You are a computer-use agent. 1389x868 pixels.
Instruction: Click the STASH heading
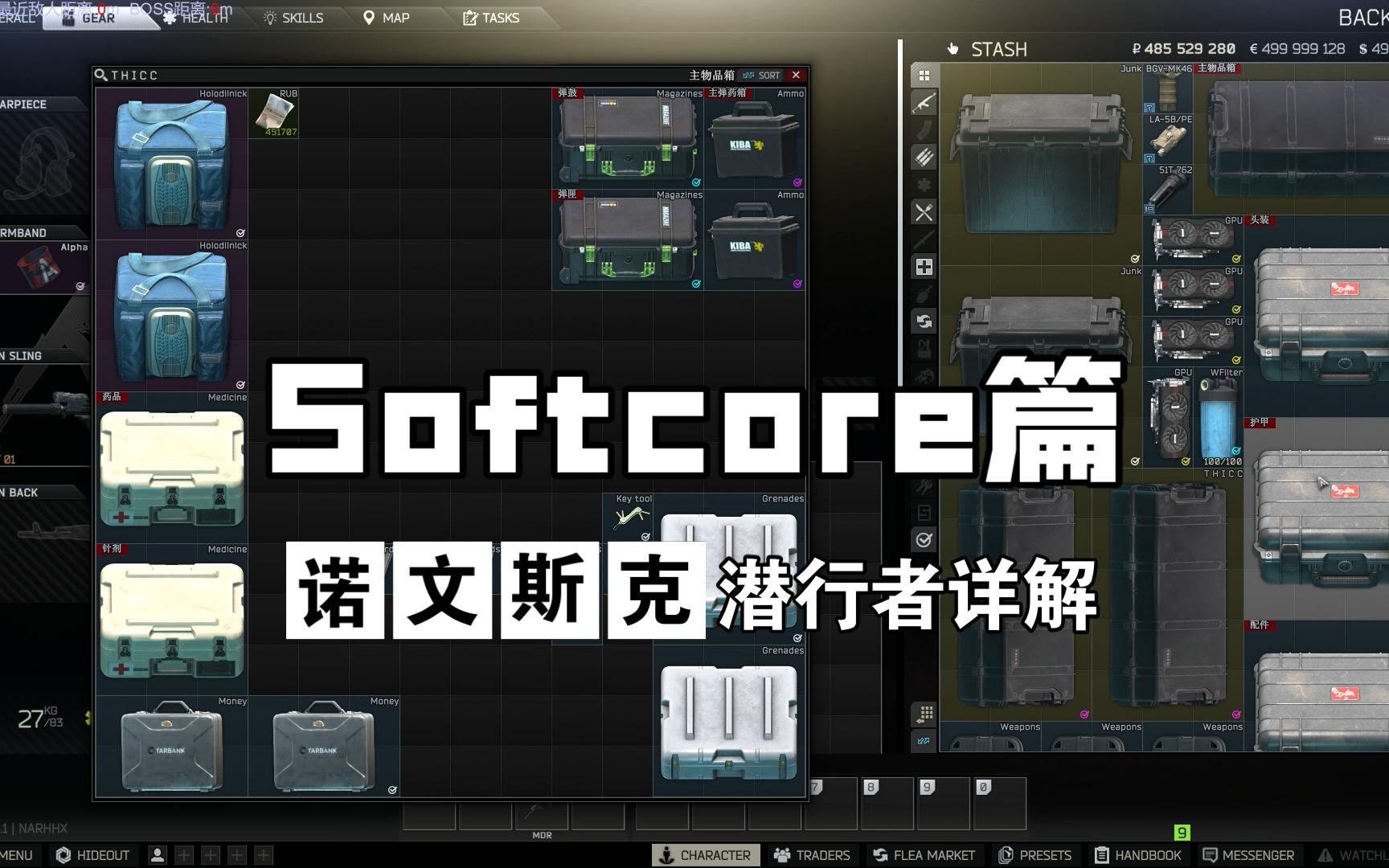[x=998, y=49]
